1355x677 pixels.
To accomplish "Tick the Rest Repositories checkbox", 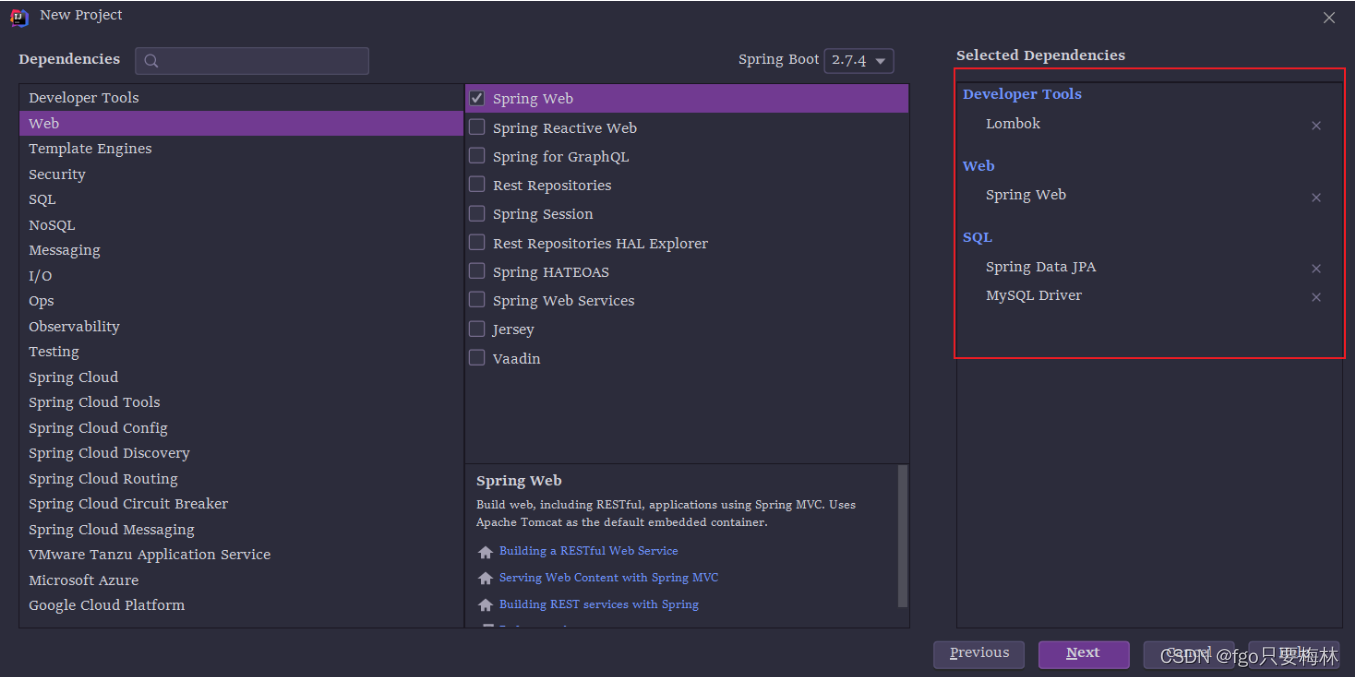I will [x=477, y=185].
